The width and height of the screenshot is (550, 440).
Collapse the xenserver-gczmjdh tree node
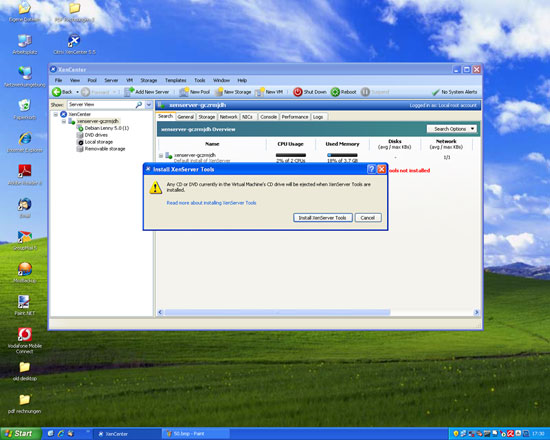point(64,121)
